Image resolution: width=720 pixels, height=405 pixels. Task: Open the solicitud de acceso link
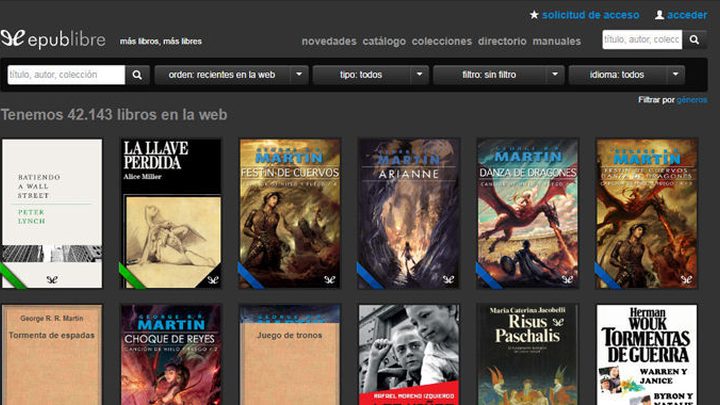591,15
